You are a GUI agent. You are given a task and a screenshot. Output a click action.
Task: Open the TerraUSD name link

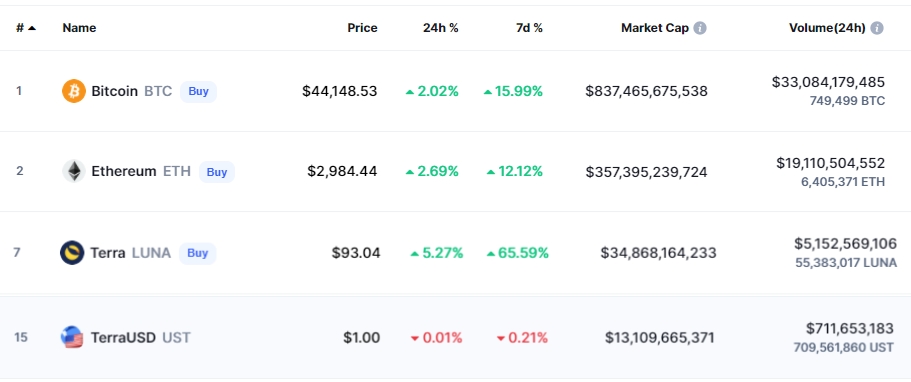[x=123, y=338]
